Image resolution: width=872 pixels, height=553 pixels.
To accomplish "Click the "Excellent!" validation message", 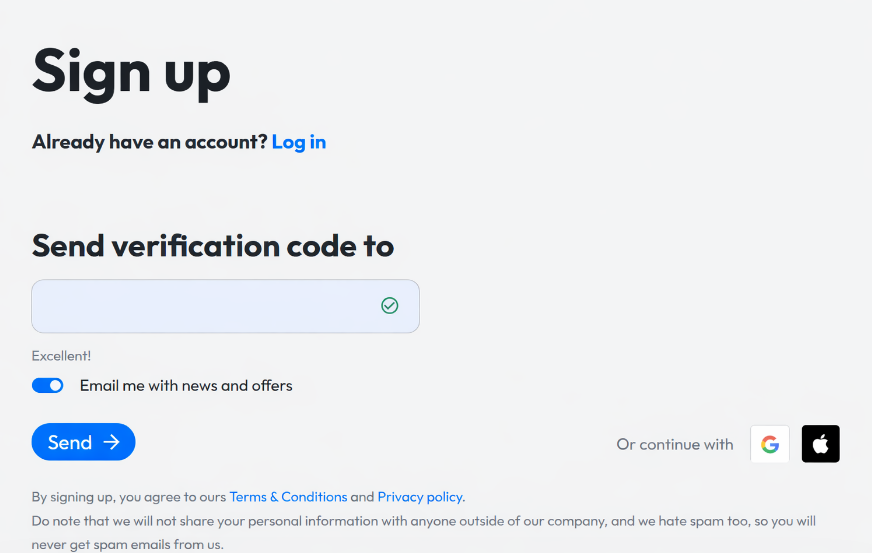I will (61, 356).
